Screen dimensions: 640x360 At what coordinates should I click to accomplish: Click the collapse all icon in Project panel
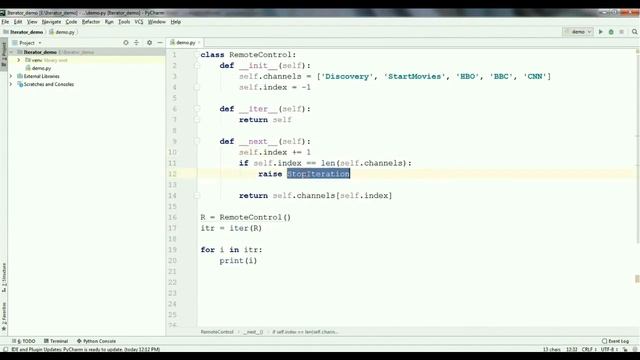tap(136, 42)
